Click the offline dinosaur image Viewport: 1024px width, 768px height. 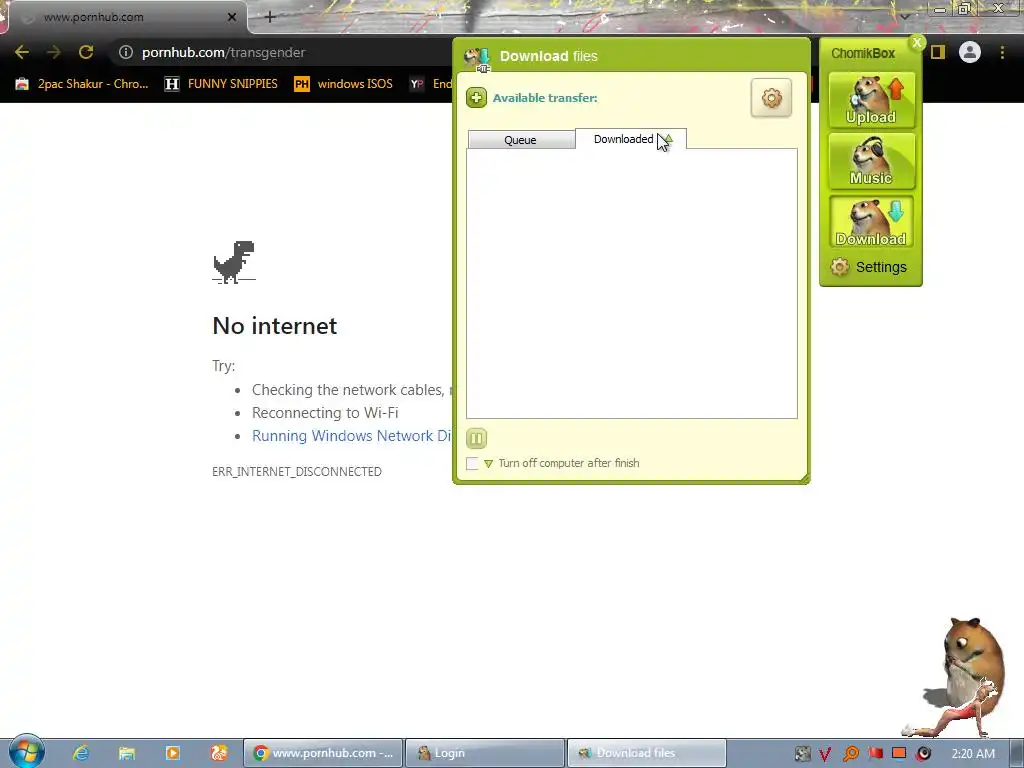click(234, 262)
